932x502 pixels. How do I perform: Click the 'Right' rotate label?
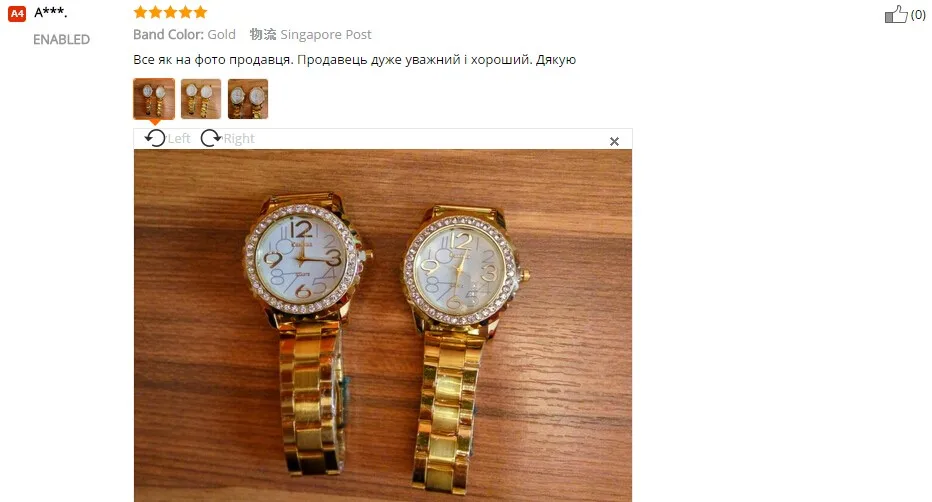coord(239,138)
